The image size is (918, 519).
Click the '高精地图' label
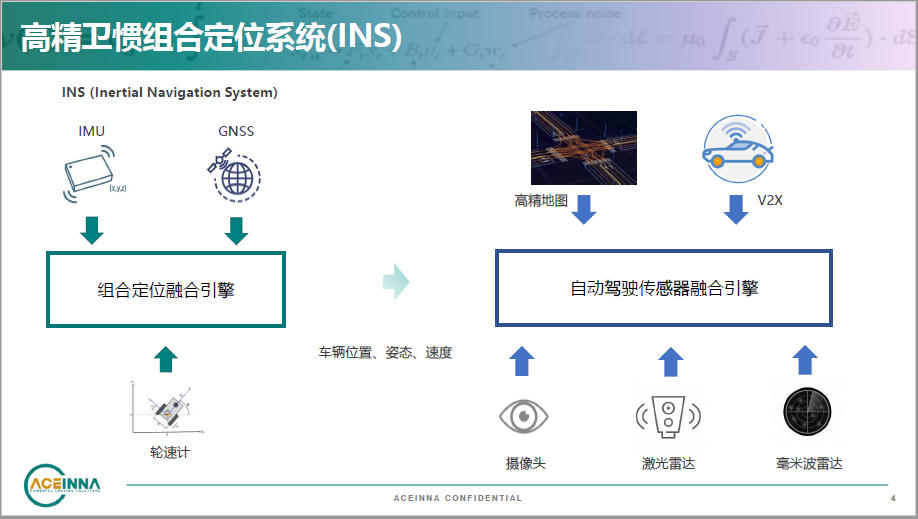point(541,201)
